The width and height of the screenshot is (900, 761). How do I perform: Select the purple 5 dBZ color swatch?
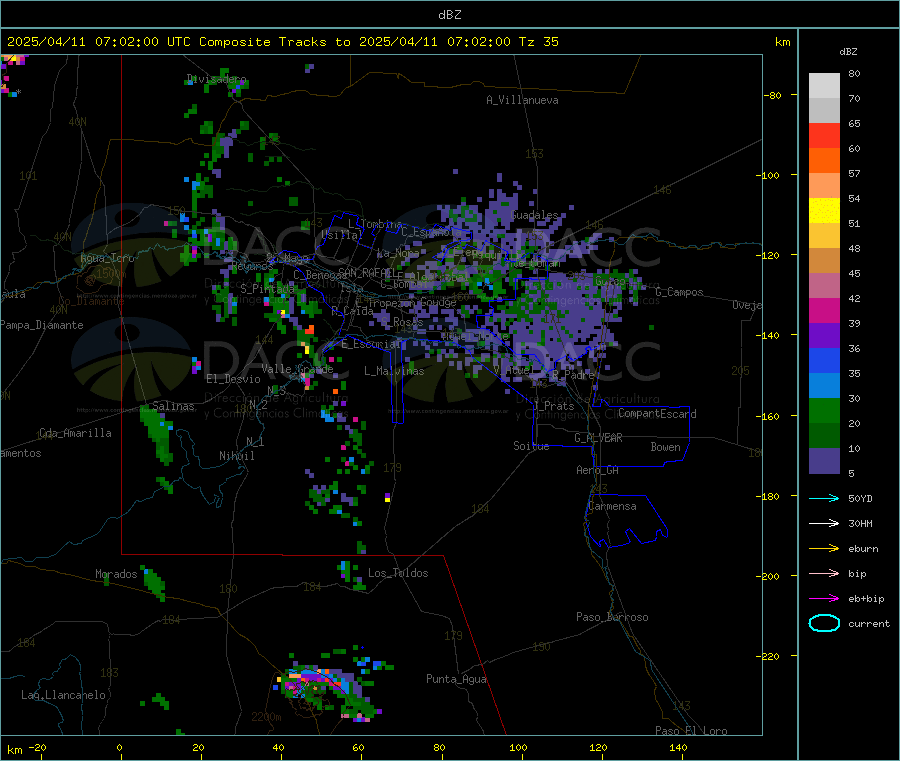pyautogui.click(x=824, y=461)
